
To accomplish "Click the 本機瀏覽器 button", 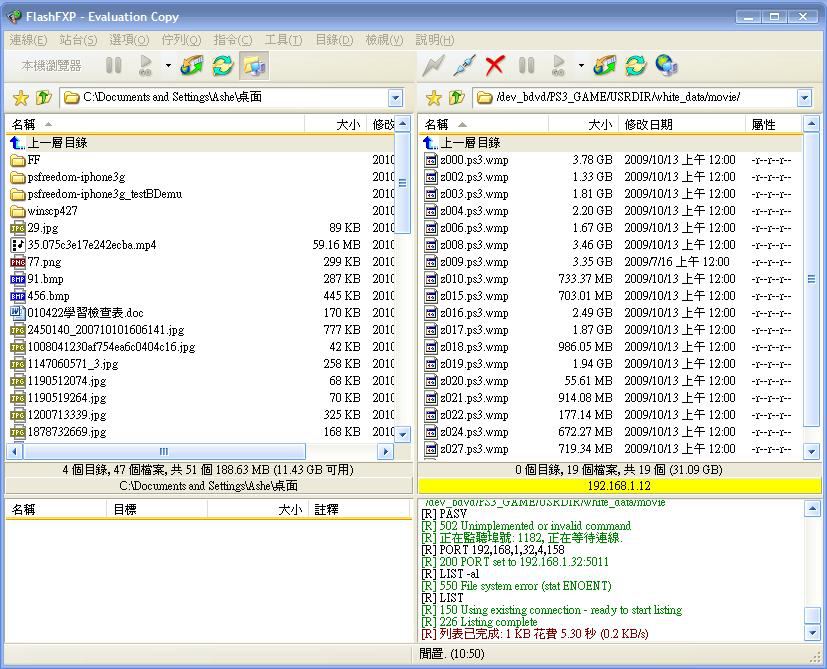I will pyautogui.click(x=52, y=65).
